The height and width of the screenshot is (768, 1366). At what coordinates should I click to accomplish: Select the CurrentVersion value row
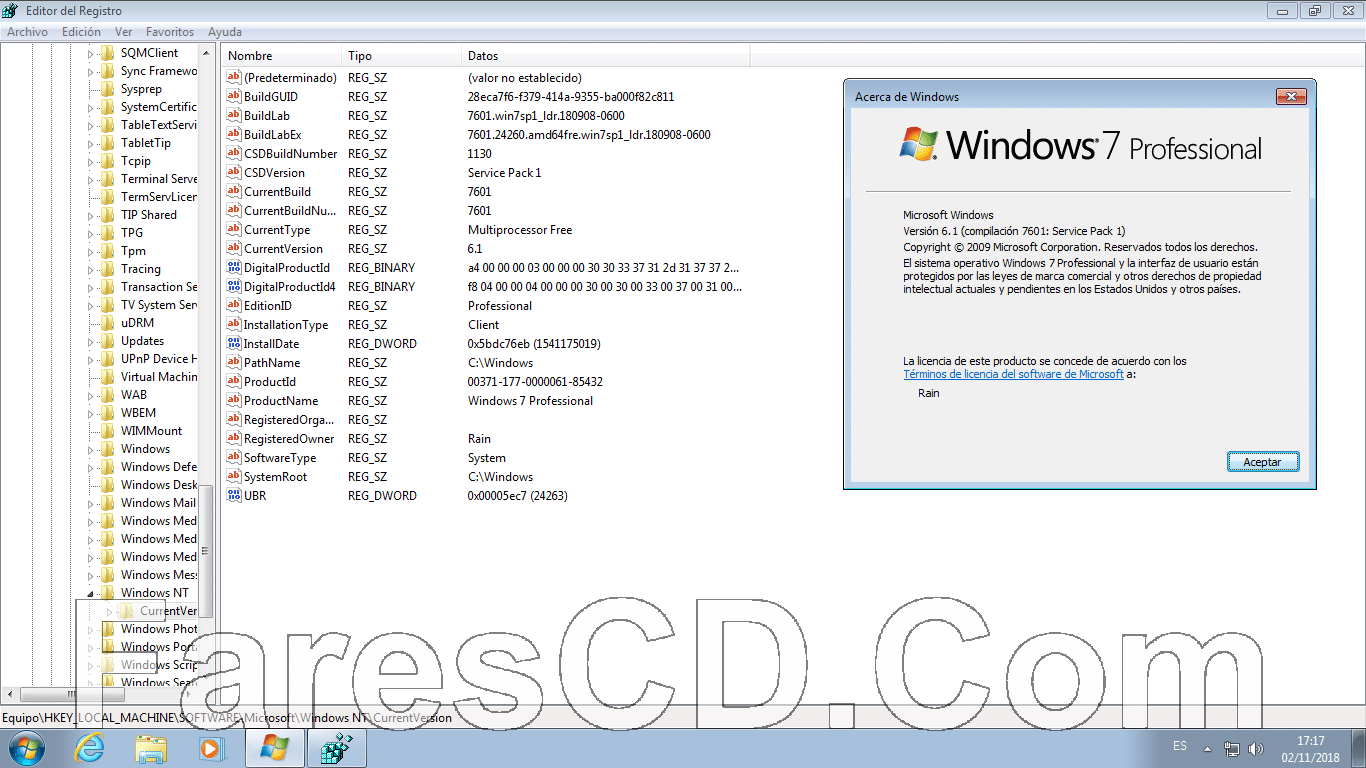[x=487, y=249]
